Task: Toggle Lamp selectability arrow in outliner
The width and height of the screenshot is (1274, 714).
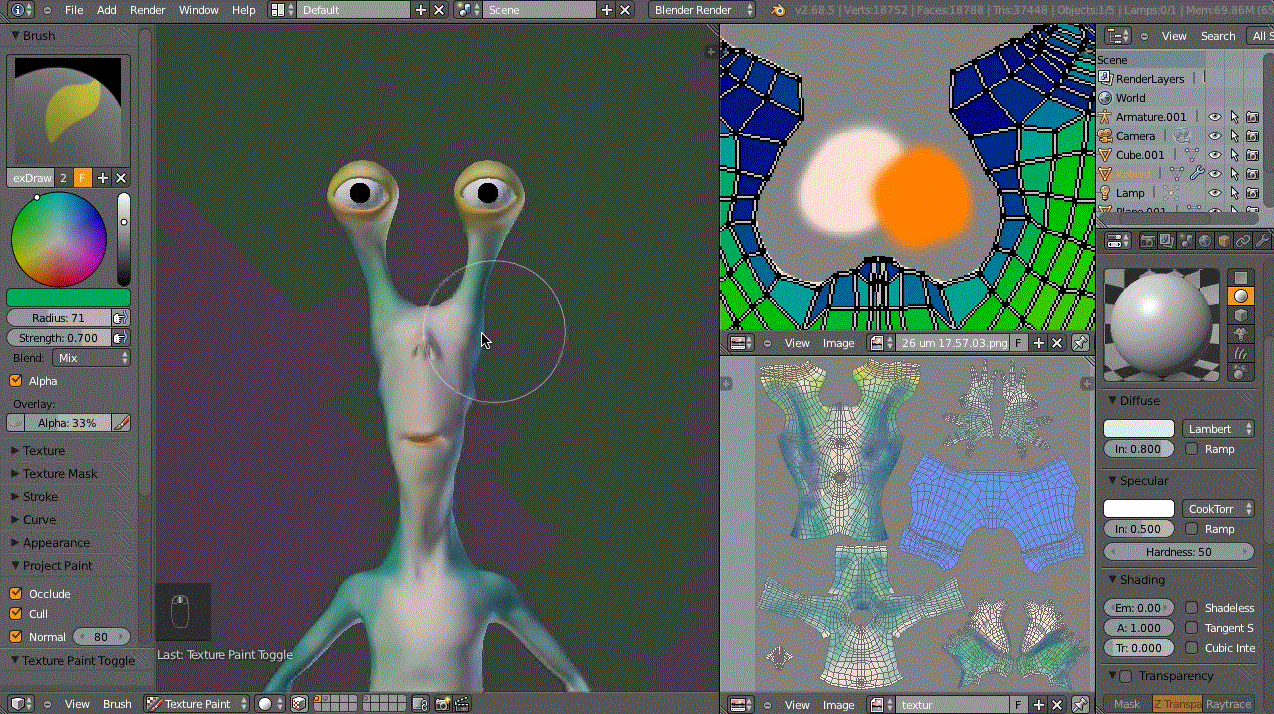Action: [x=1234, y=193]
